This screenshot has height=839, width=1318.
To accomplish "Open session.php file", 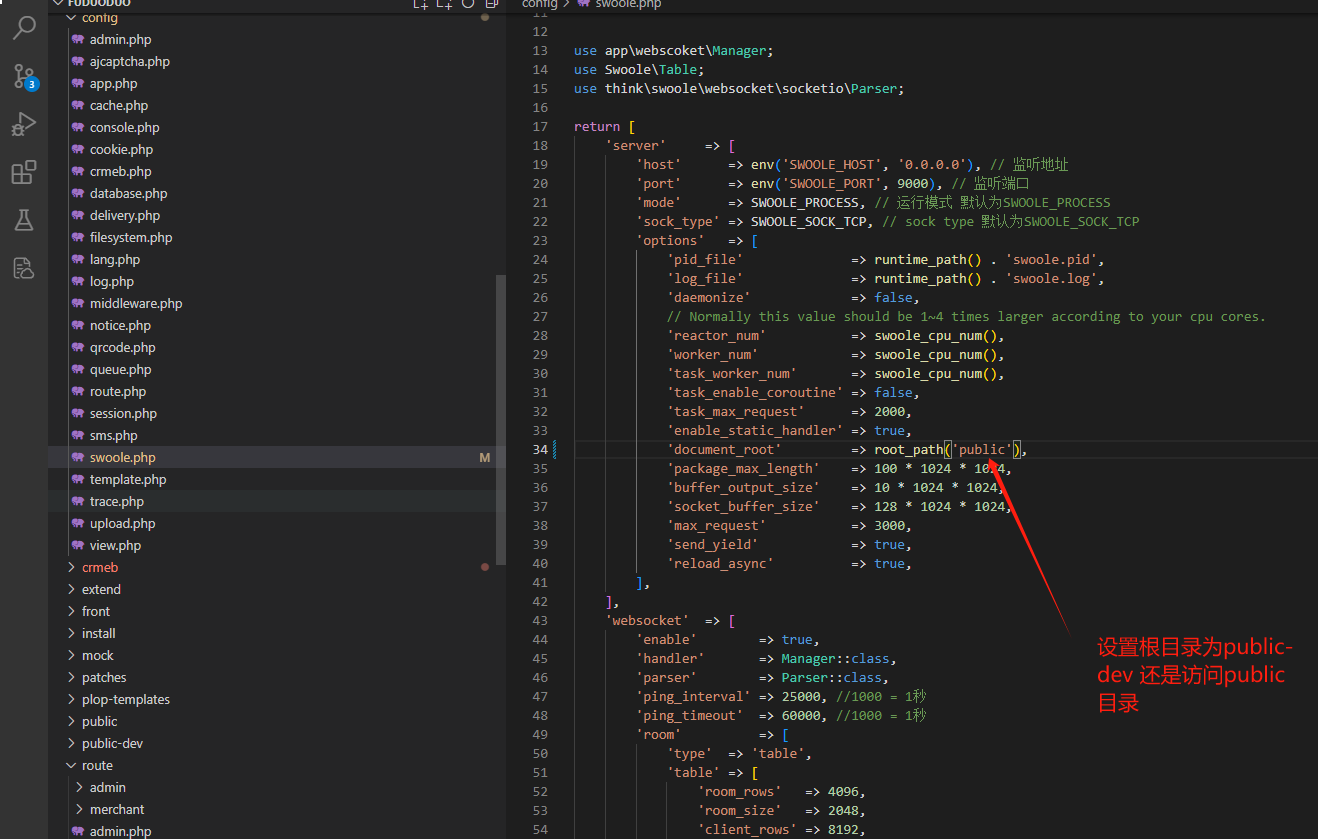I will [123, 413].
